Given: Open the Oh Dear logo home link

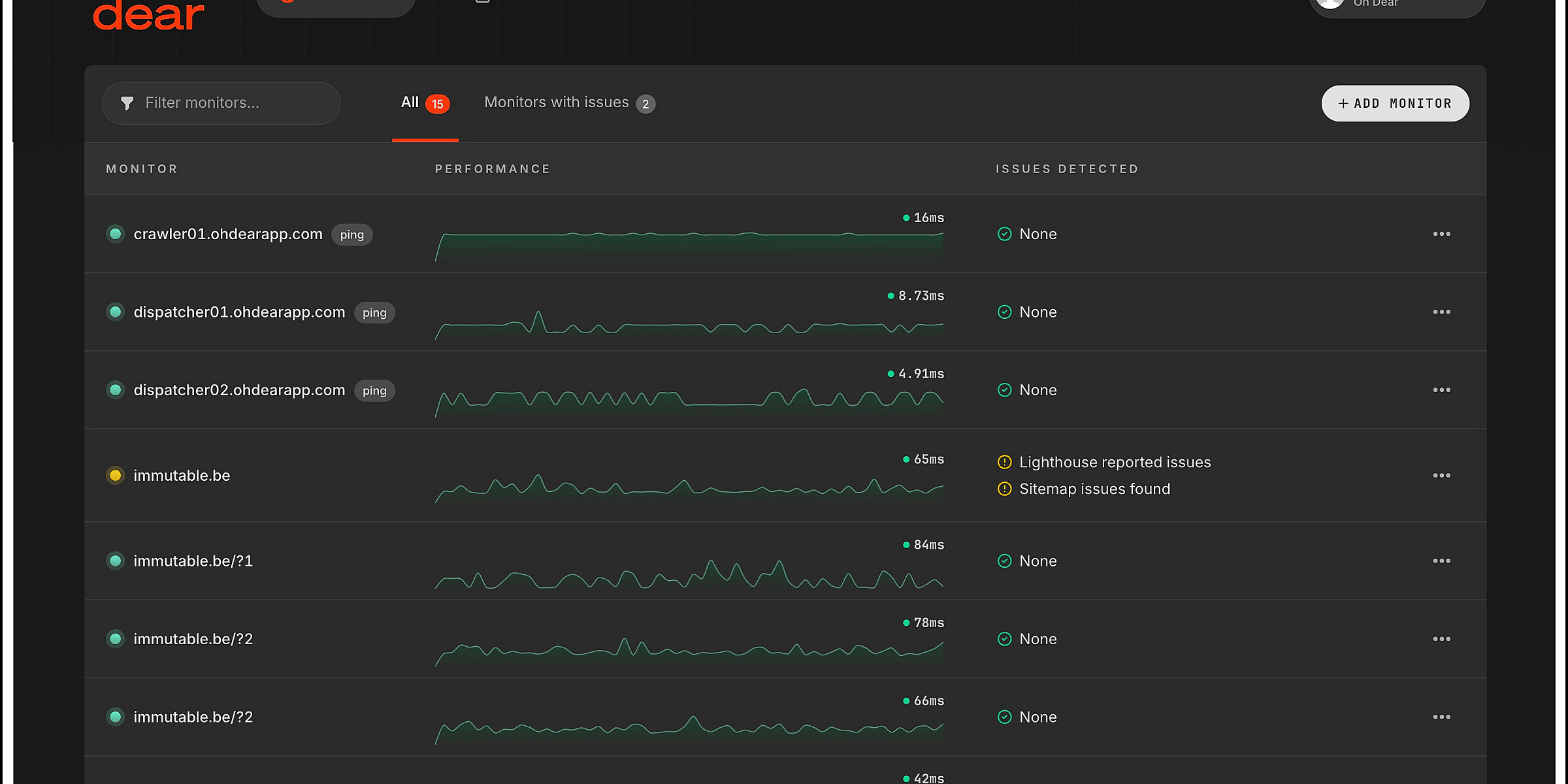Looking at the screenshot, I should [x=148, y=14].
